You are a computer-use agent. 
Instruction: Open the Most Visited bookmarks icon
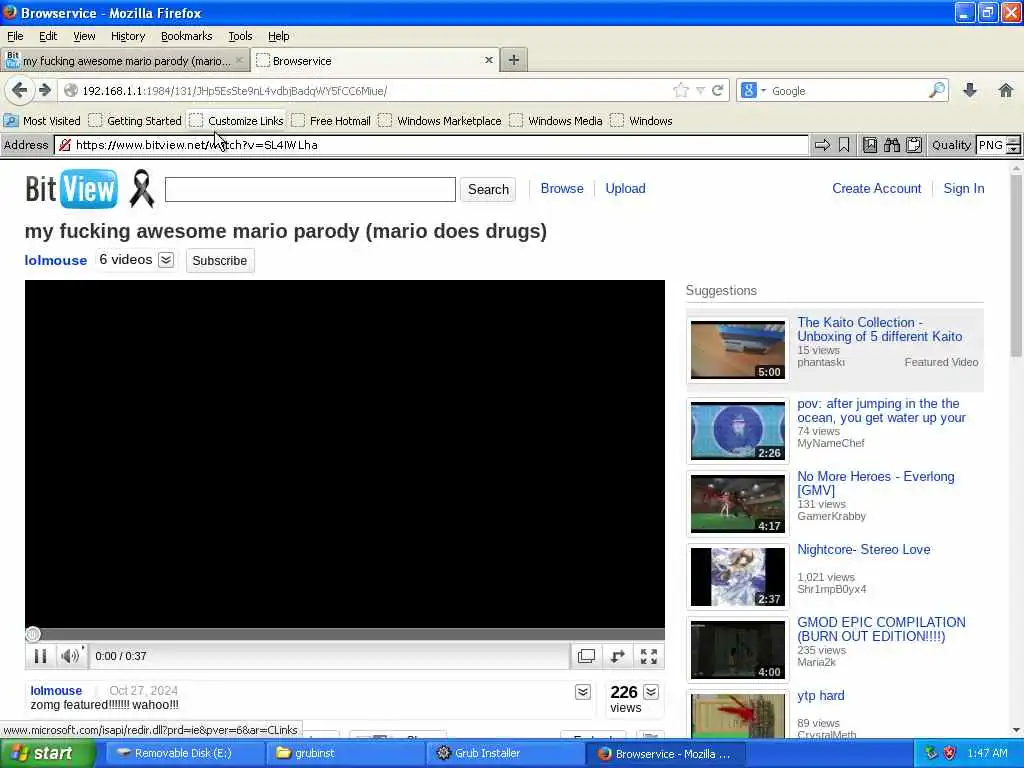click(x=11, y=121)
